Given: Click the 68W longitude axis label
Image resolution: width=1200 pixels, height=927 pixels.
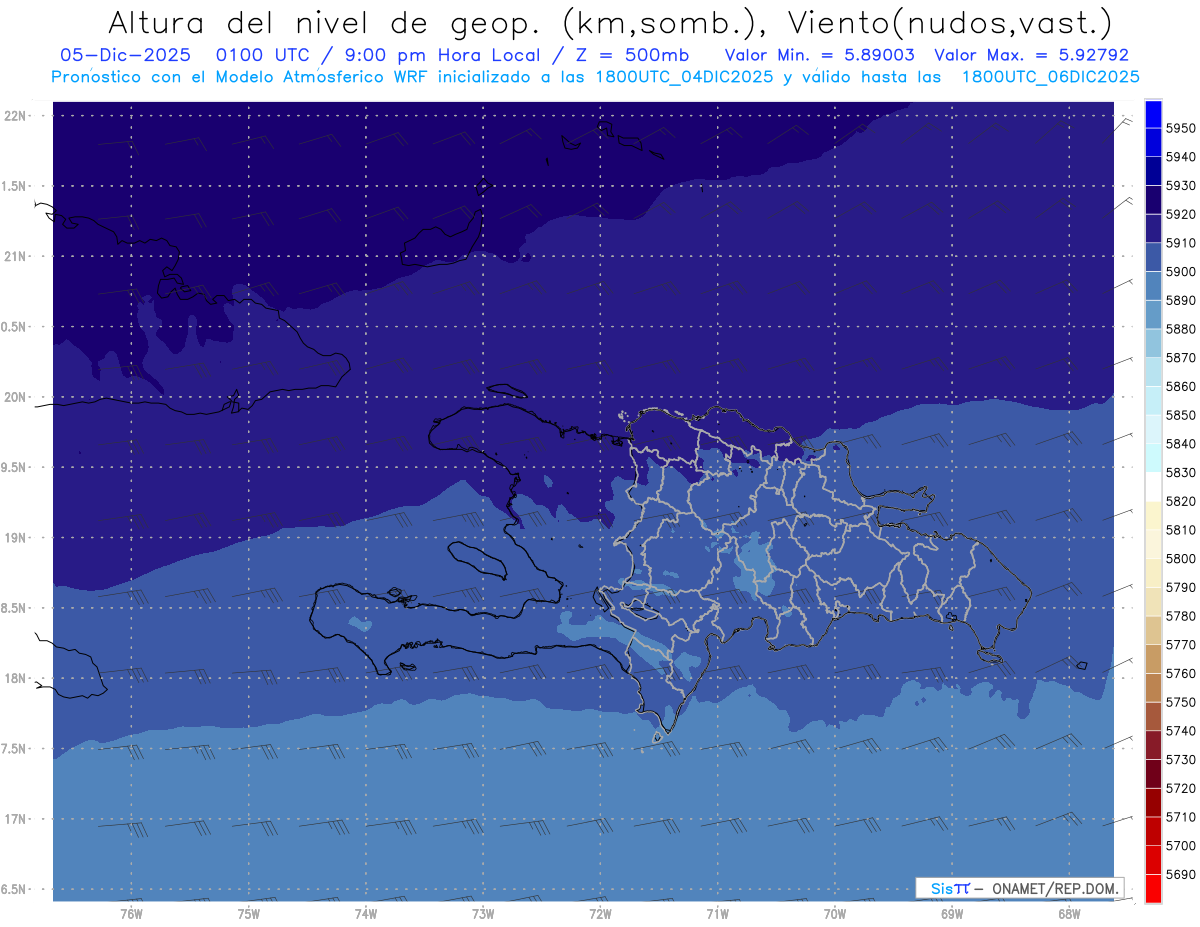Looking at the screenshot, I should click(x=1069, y=913).
